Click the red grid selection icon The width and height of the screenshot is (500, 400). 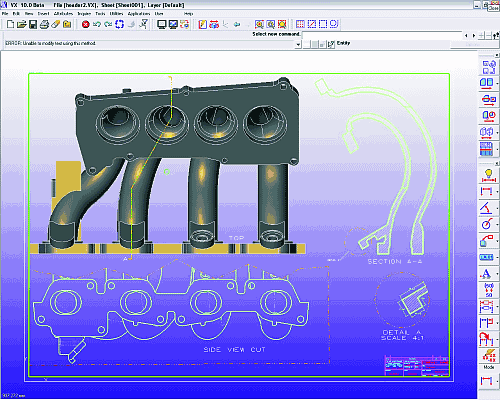(300, 24)
